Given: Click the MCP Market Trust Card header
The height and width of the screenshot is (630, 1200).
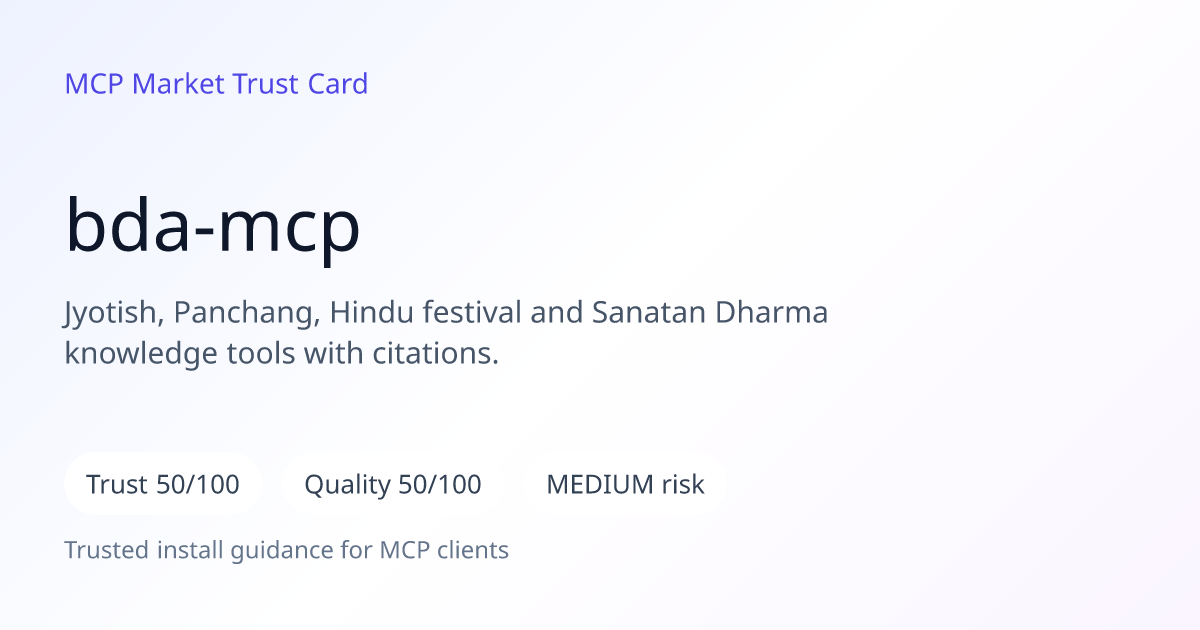Looking at the screenshot, I should pos(216,84).
